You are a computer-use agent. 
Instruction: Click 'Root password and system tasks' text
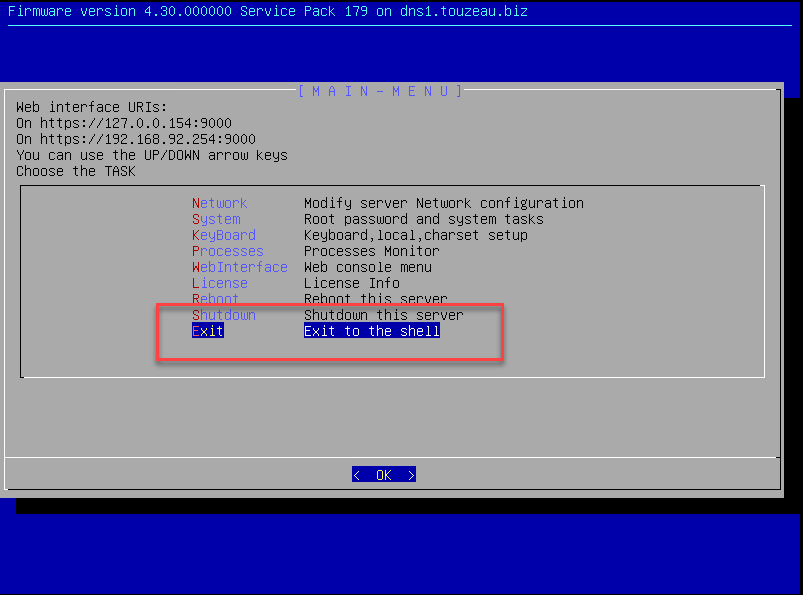coord(423,219)
